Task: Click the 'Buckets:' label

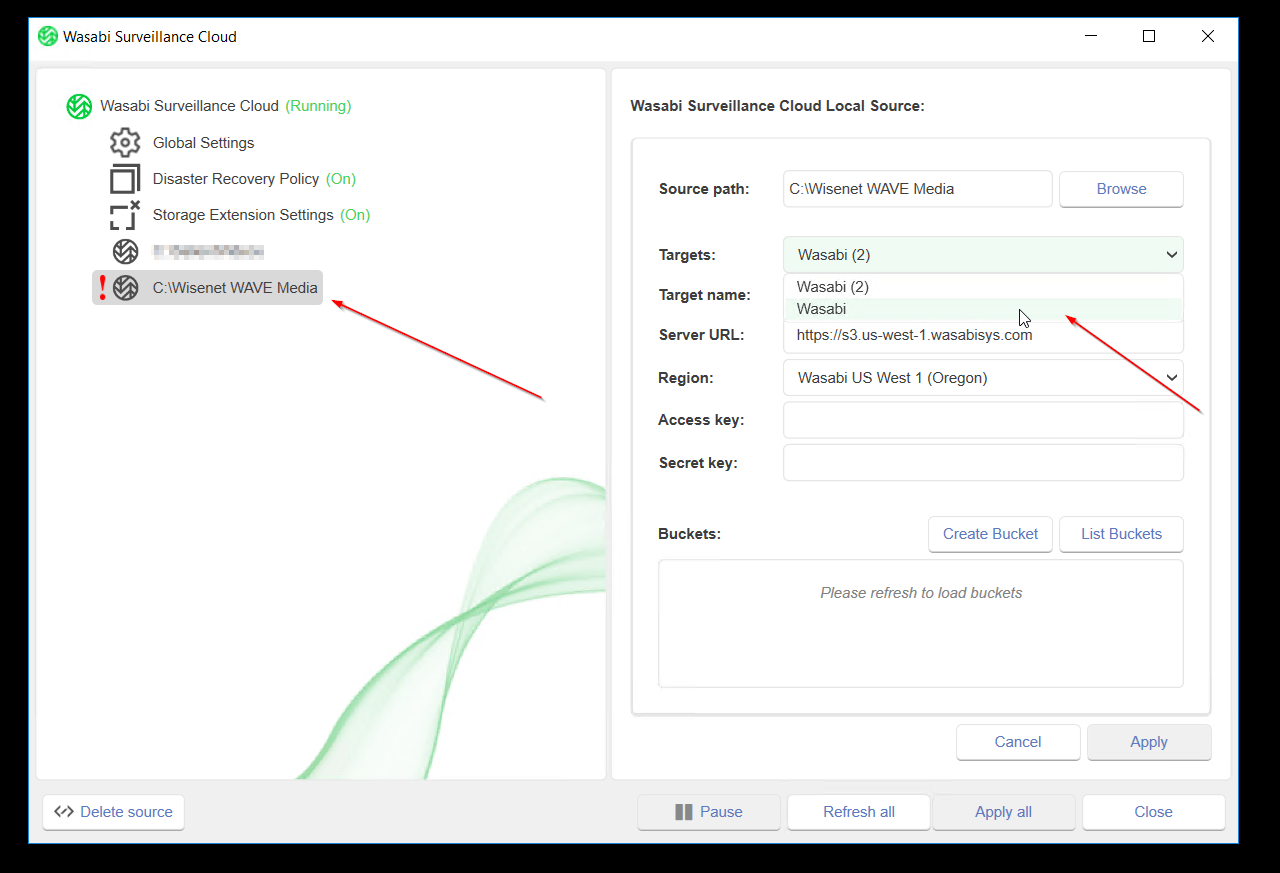Action: pos(690,534)
